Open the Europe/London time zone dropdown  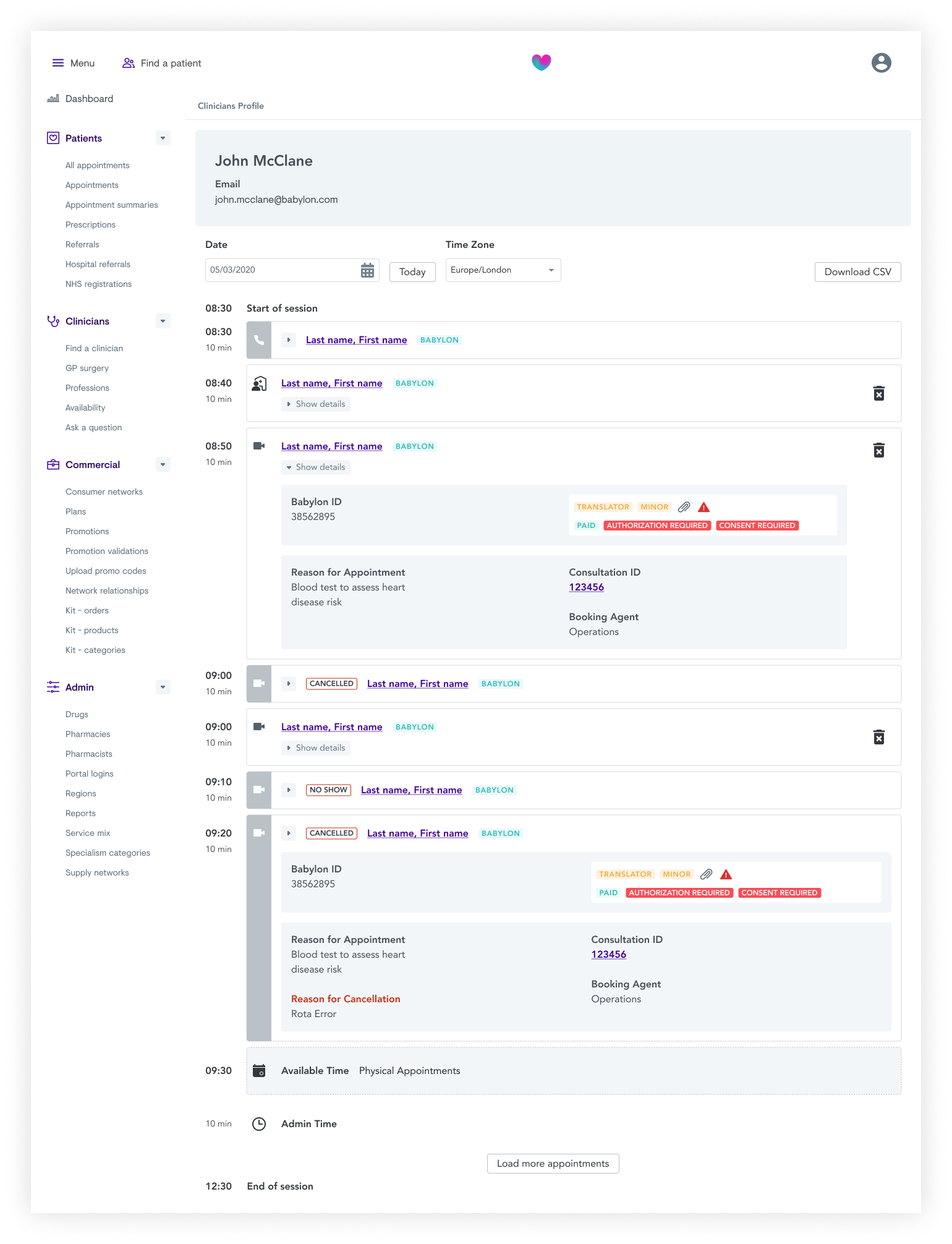tap(503, 270)
